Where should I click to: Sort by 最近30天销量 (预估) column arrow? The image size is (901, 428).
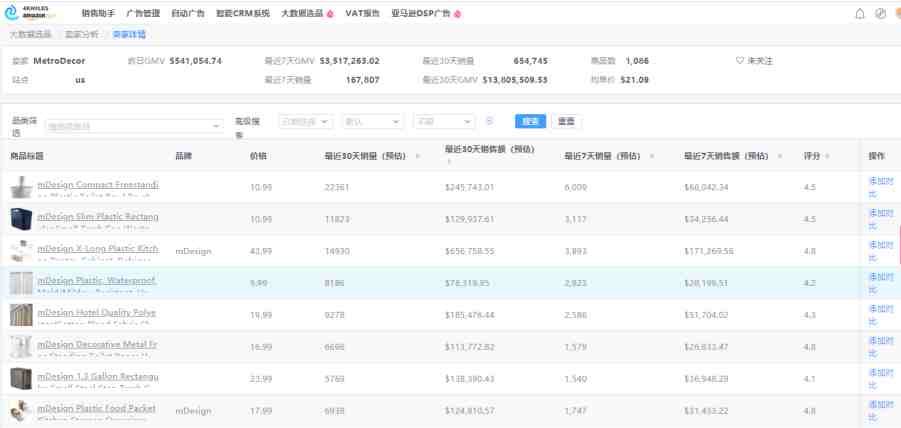pyautogui.click(x=418, y=156)
